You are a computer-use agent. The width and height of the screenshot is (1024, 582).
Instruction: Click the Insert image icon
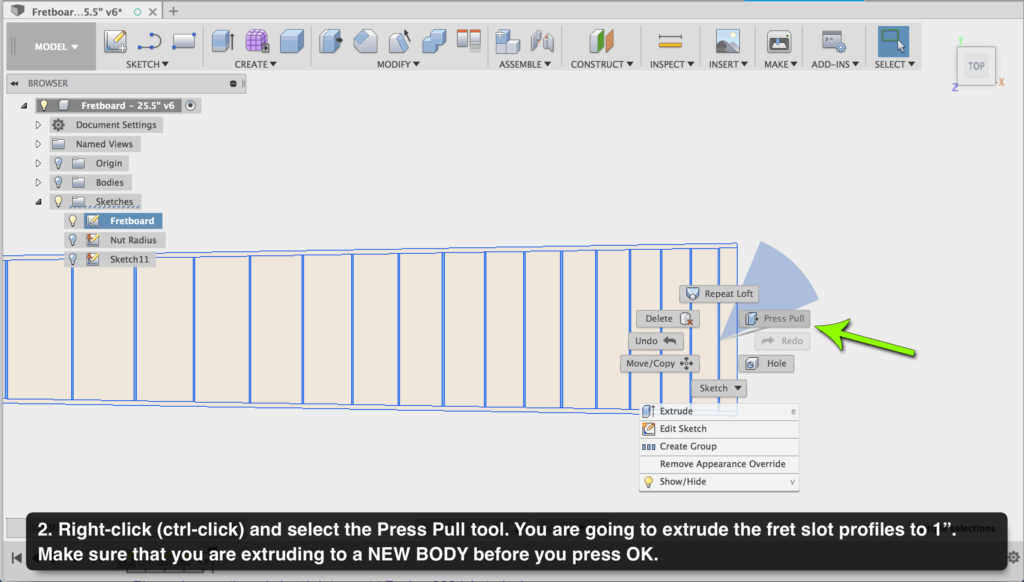click(x=728, y=42)
